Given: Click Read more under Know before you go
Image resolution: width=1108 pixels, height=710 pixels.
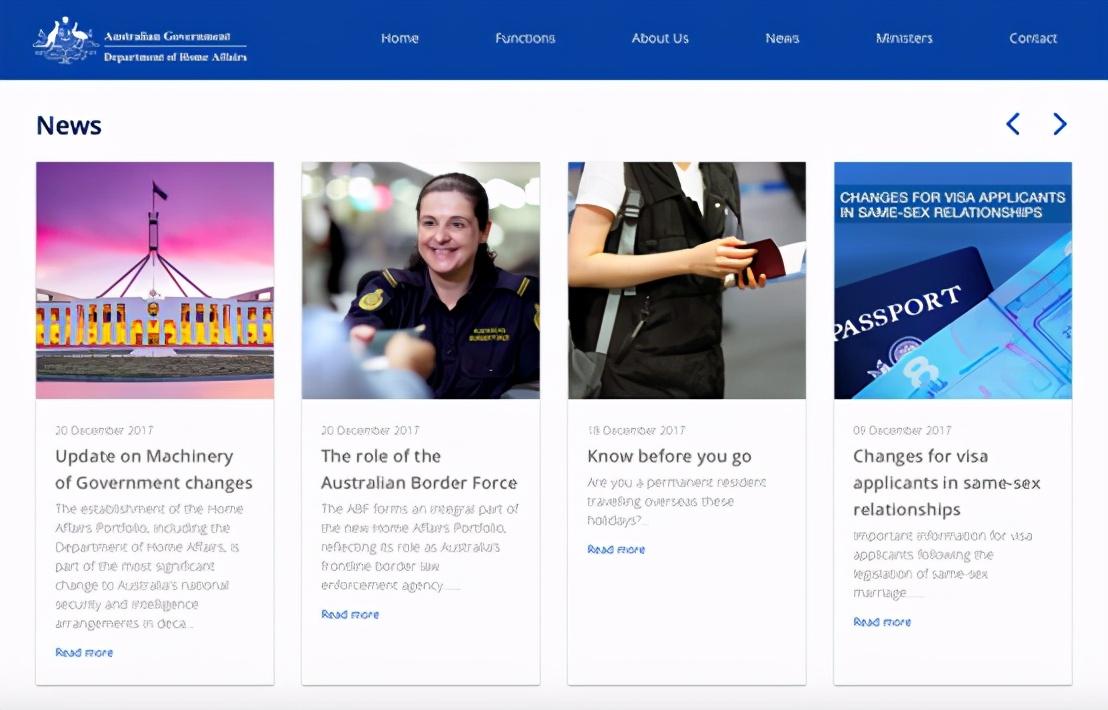Looking at the screenshot, I should pos(616,549).
